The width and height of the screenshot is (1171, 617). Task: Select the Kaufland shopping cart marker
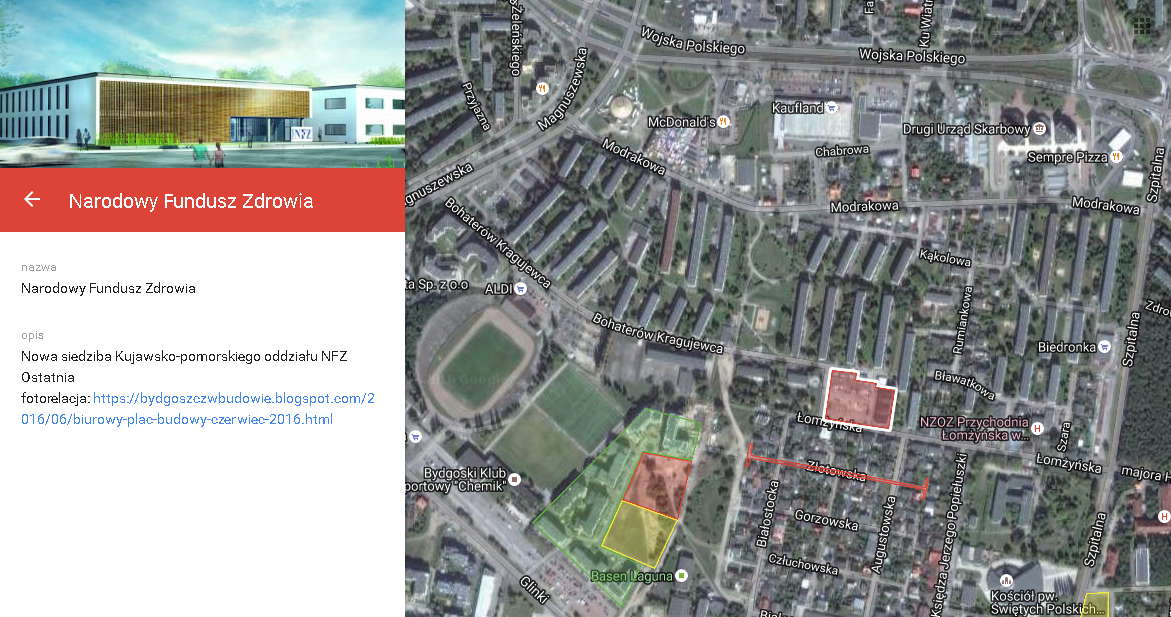(831, 108)
